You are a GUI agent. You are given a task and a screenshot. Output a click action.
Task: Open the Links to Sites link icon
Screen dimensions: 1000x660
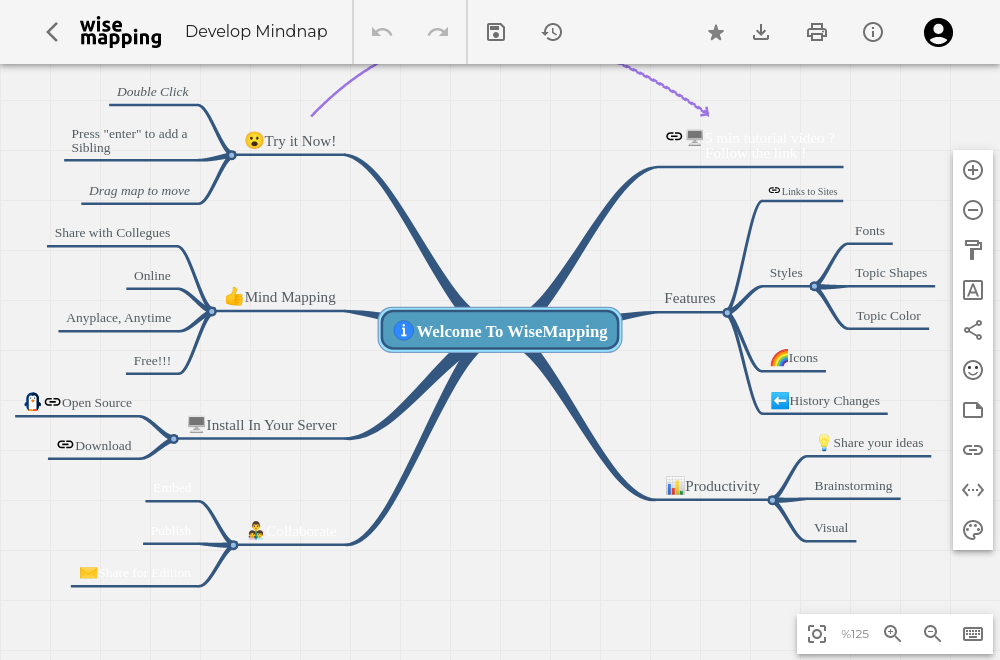(x=774, y=190)
